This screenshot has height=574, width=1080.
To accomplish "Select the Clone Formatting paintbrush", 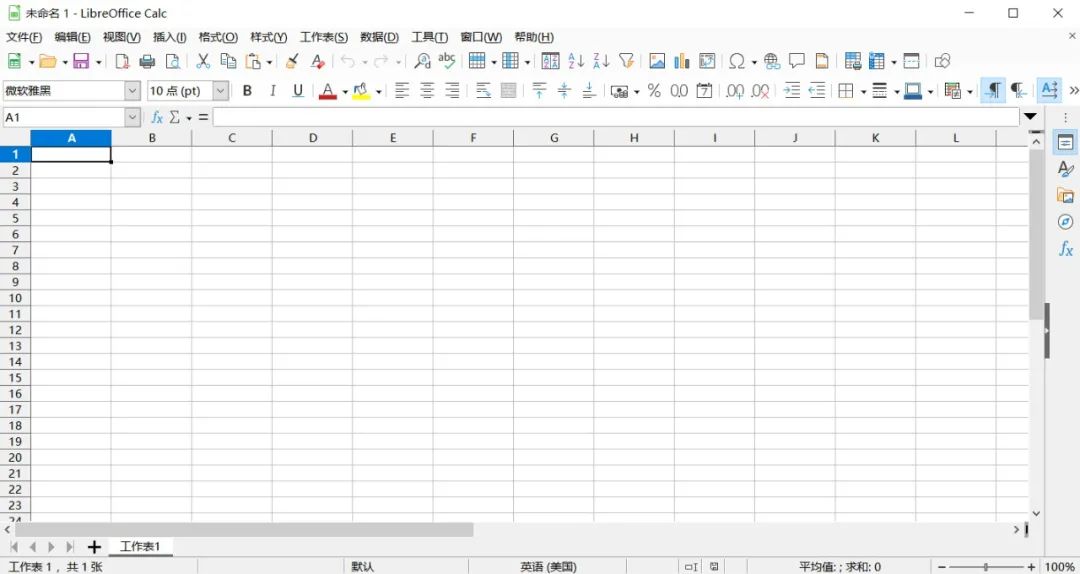I will (x=292, y=61).
